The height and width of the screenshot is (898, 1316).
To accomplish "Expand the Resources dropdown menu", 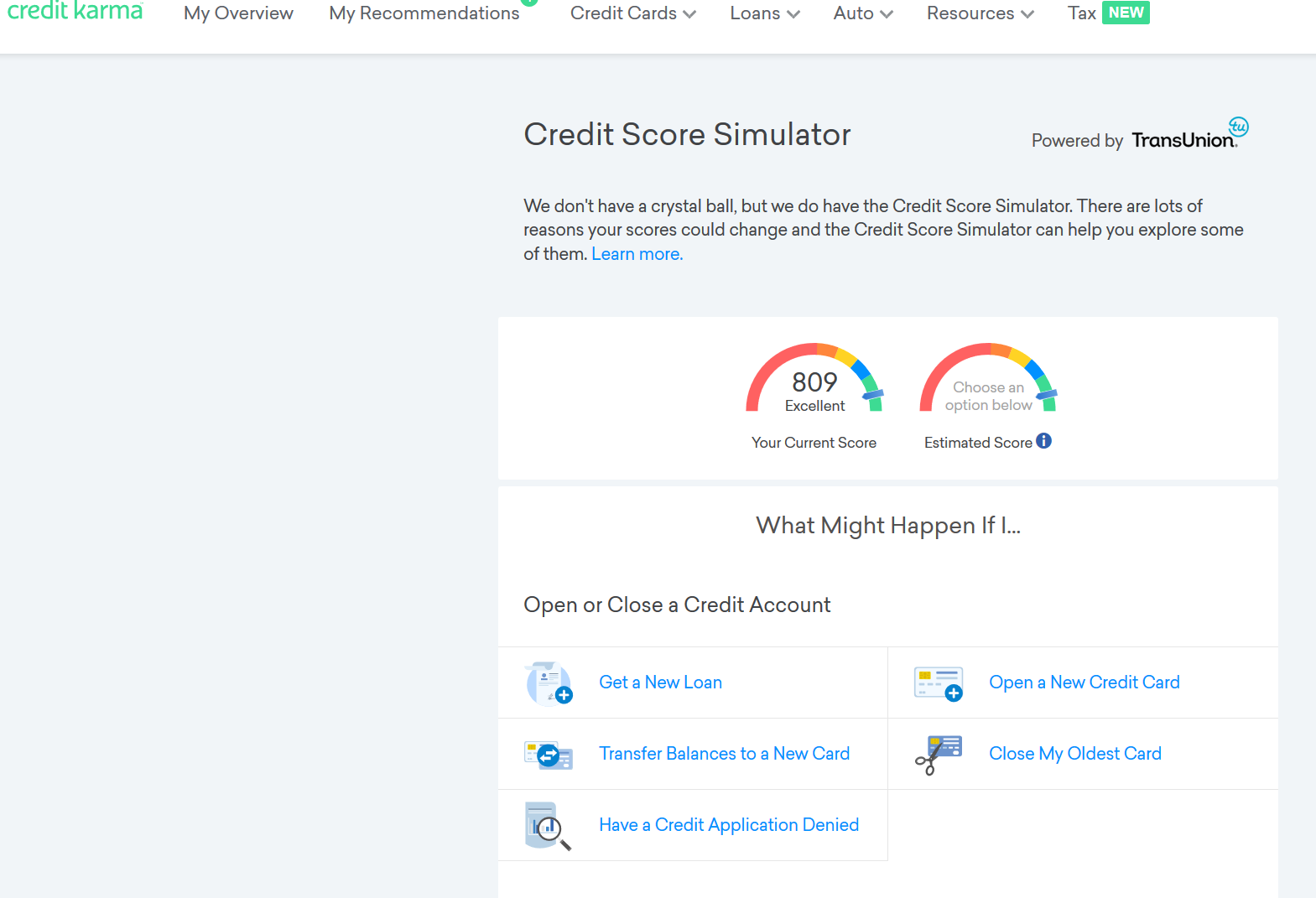I will click(980, 13).
